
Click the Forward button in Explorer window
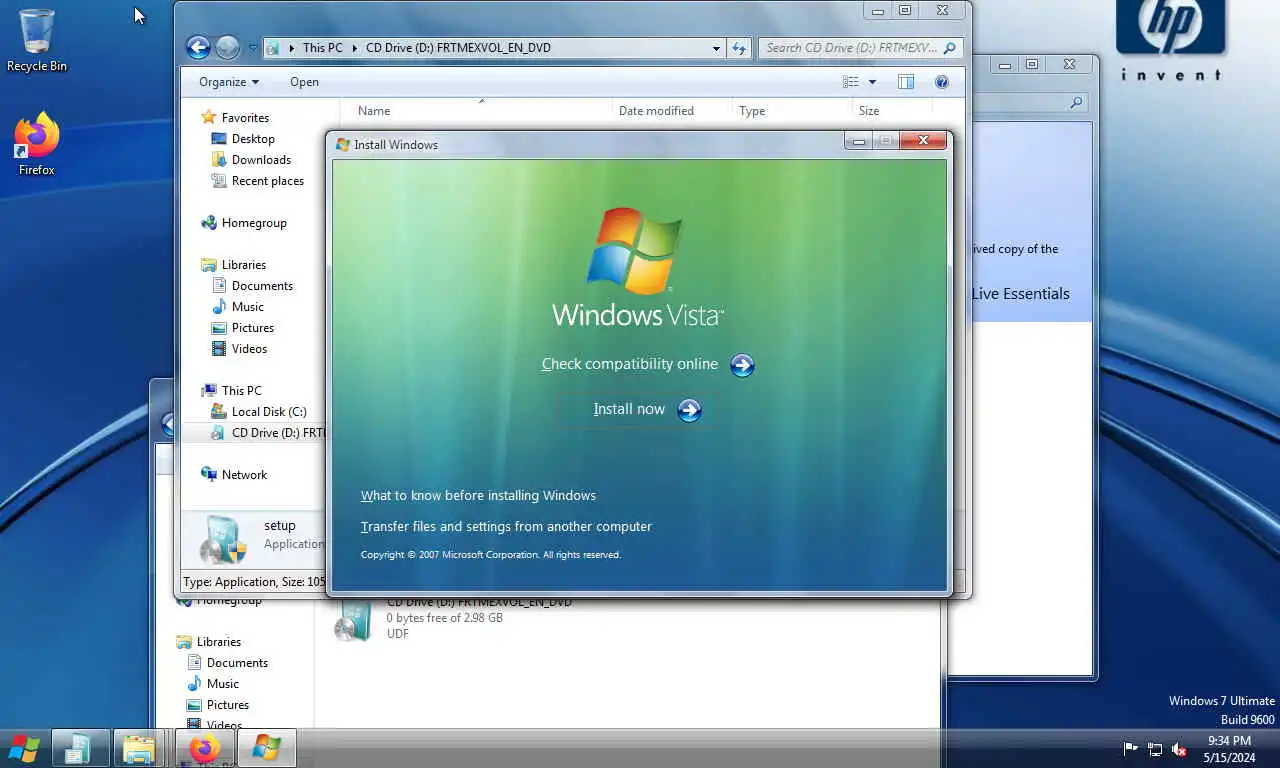228,47
